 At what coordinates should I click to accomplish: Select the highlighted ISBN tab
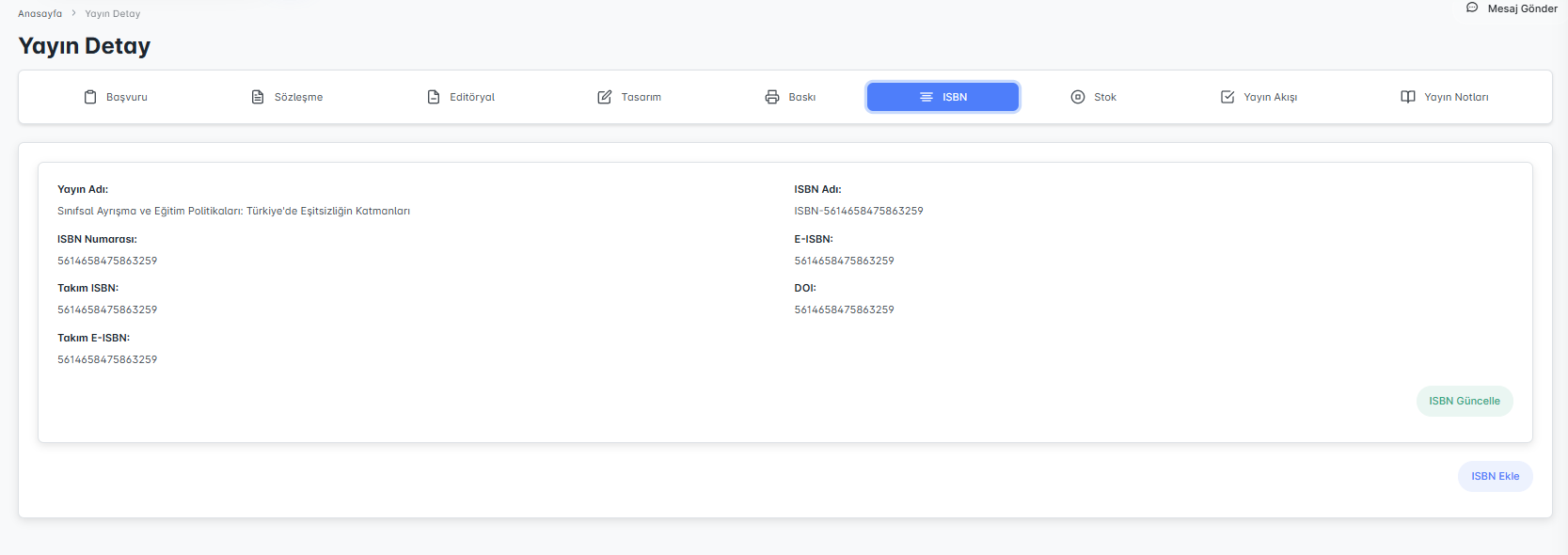tap(942, 97)
